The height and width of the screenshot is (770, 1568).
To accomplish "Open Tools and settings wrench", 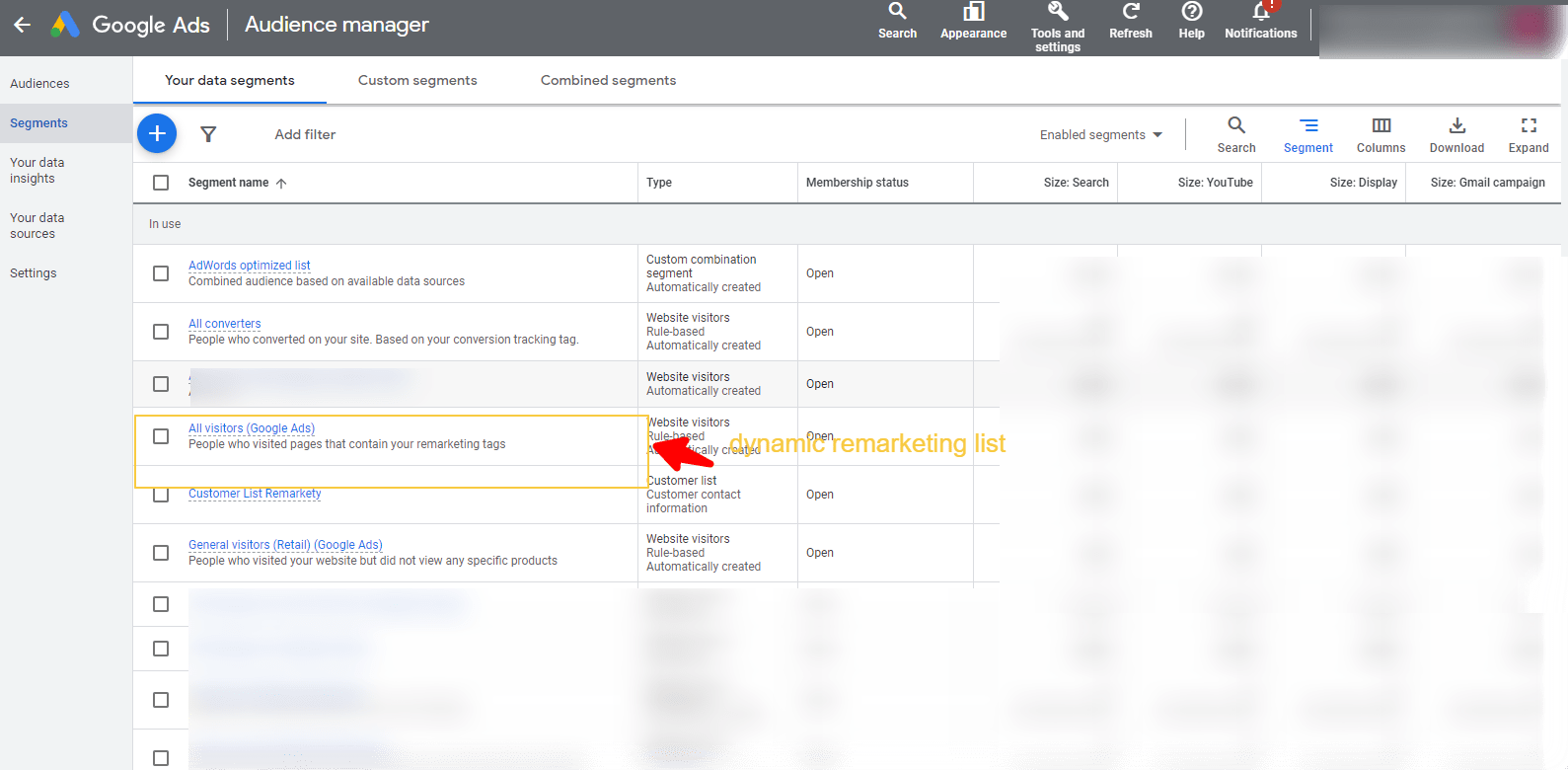I will pos(1057,13).
